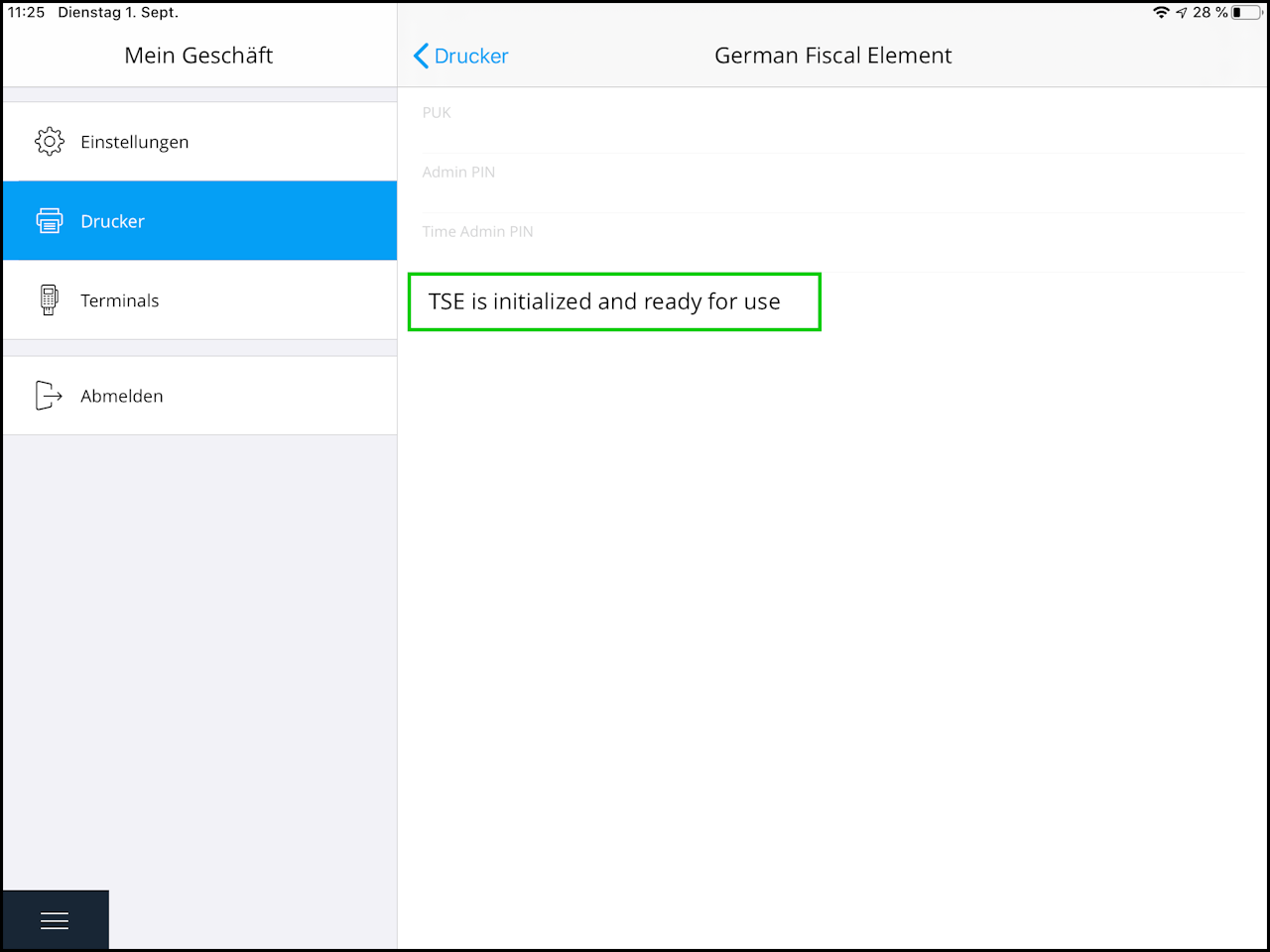1270x952 pixels.
Task: Click the Einstellungen gear icon
Action: (x=49, y=142)
